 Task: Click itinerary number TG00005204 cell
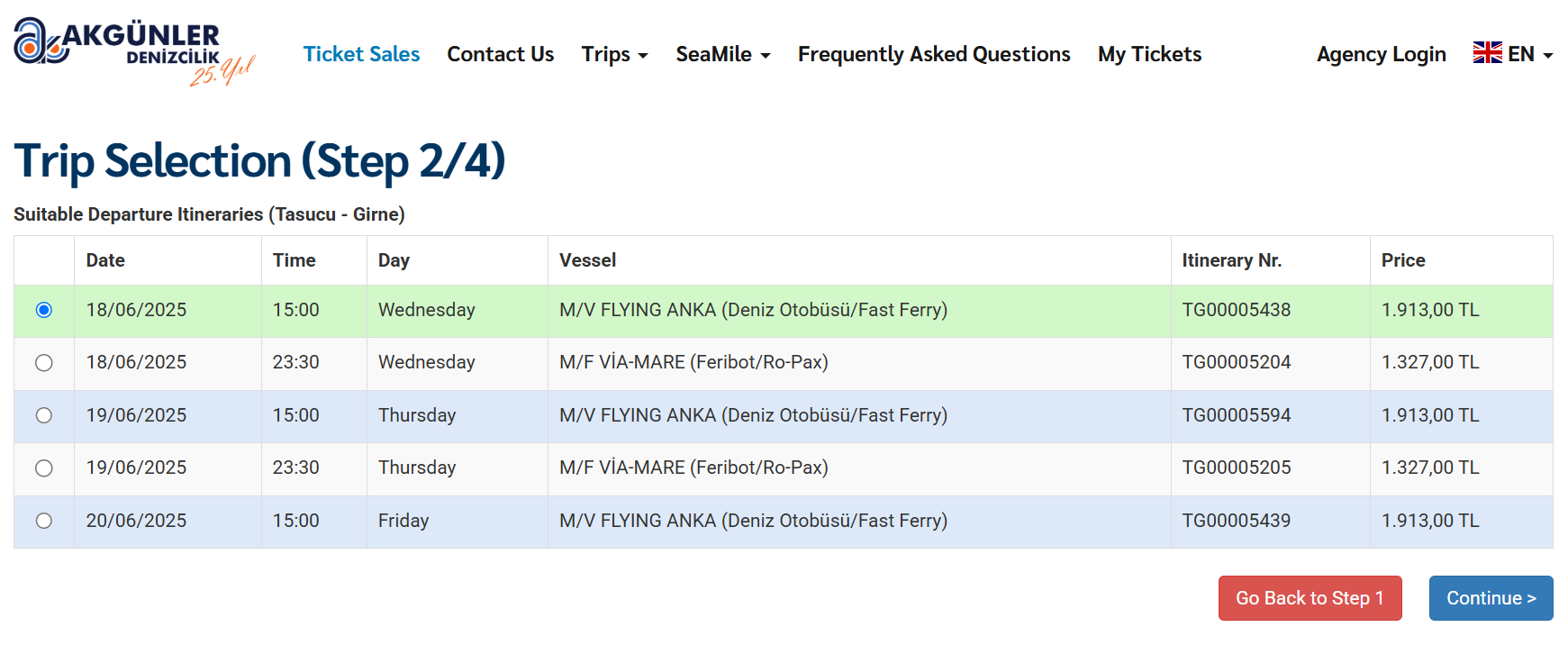[x=1236, y=362]
